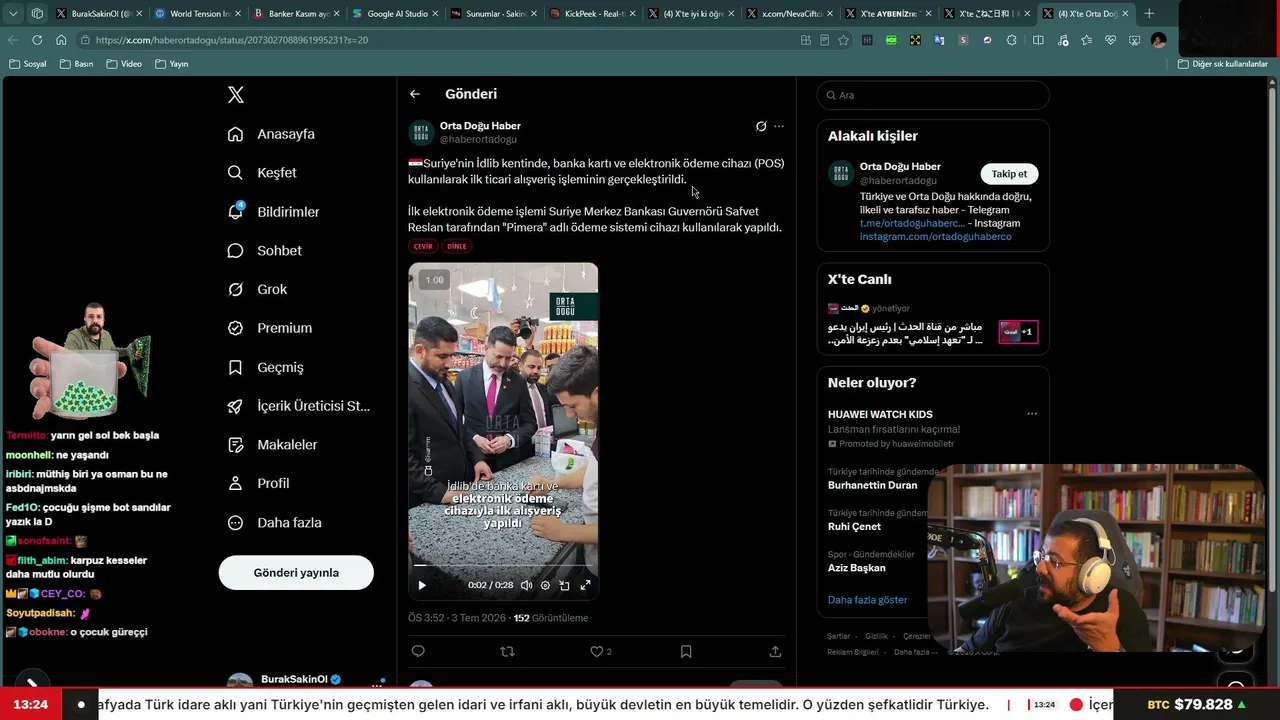
Task: Share the post with the share icon
Action: pos(775,652)
